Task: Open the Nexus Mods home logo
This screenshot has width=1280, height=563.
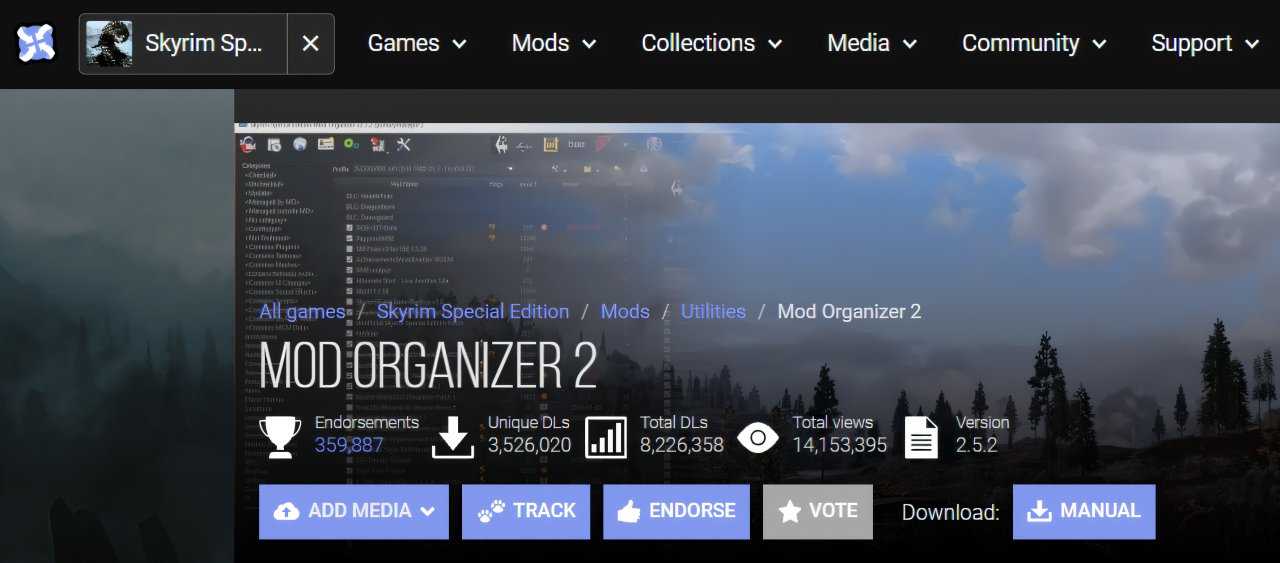Action: coord(35,43)
